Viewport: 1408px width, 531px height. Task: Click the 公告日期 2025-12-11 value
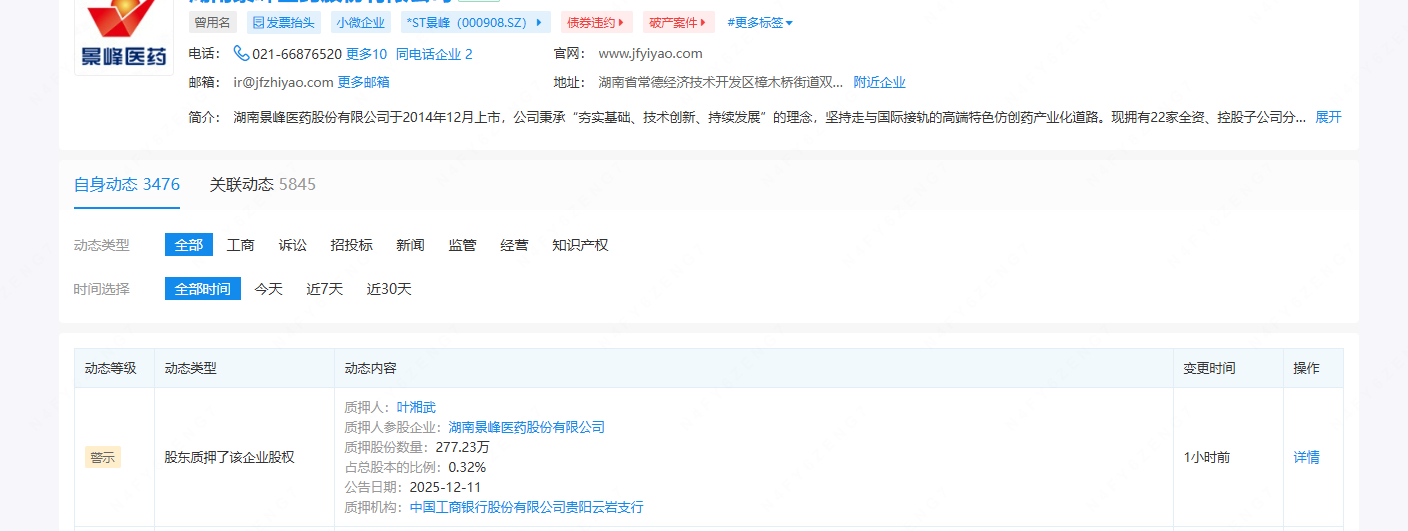pyautogui.click(x=447, y=487)
